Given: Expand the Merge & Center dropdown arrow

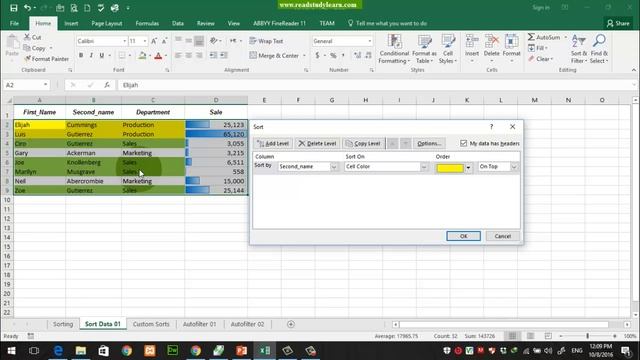Looking at the screenshot, I should (304, 56).
